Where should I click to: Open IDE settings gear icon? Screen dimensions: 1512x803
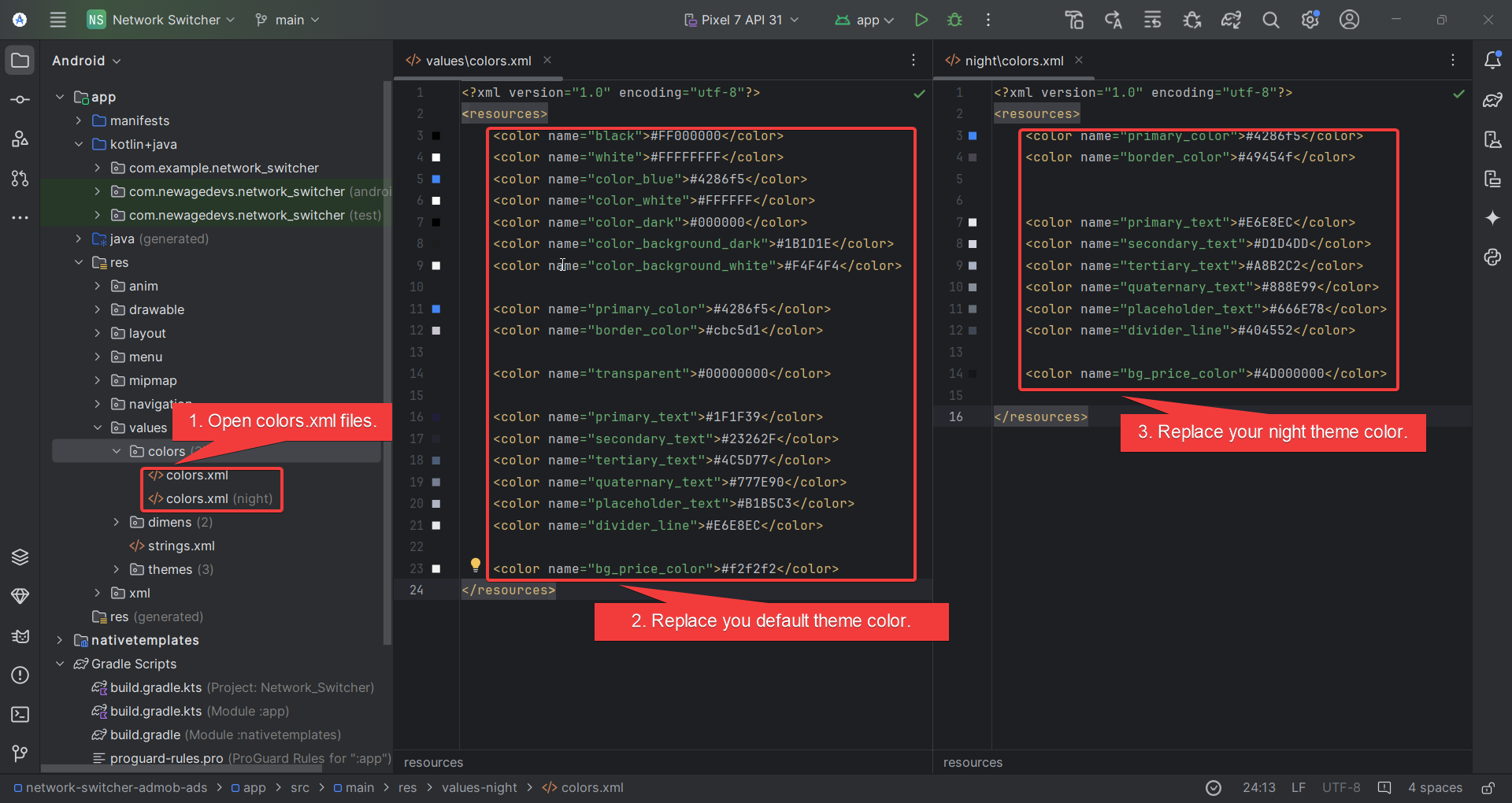pyautogui.click(x=1310, y=20)
